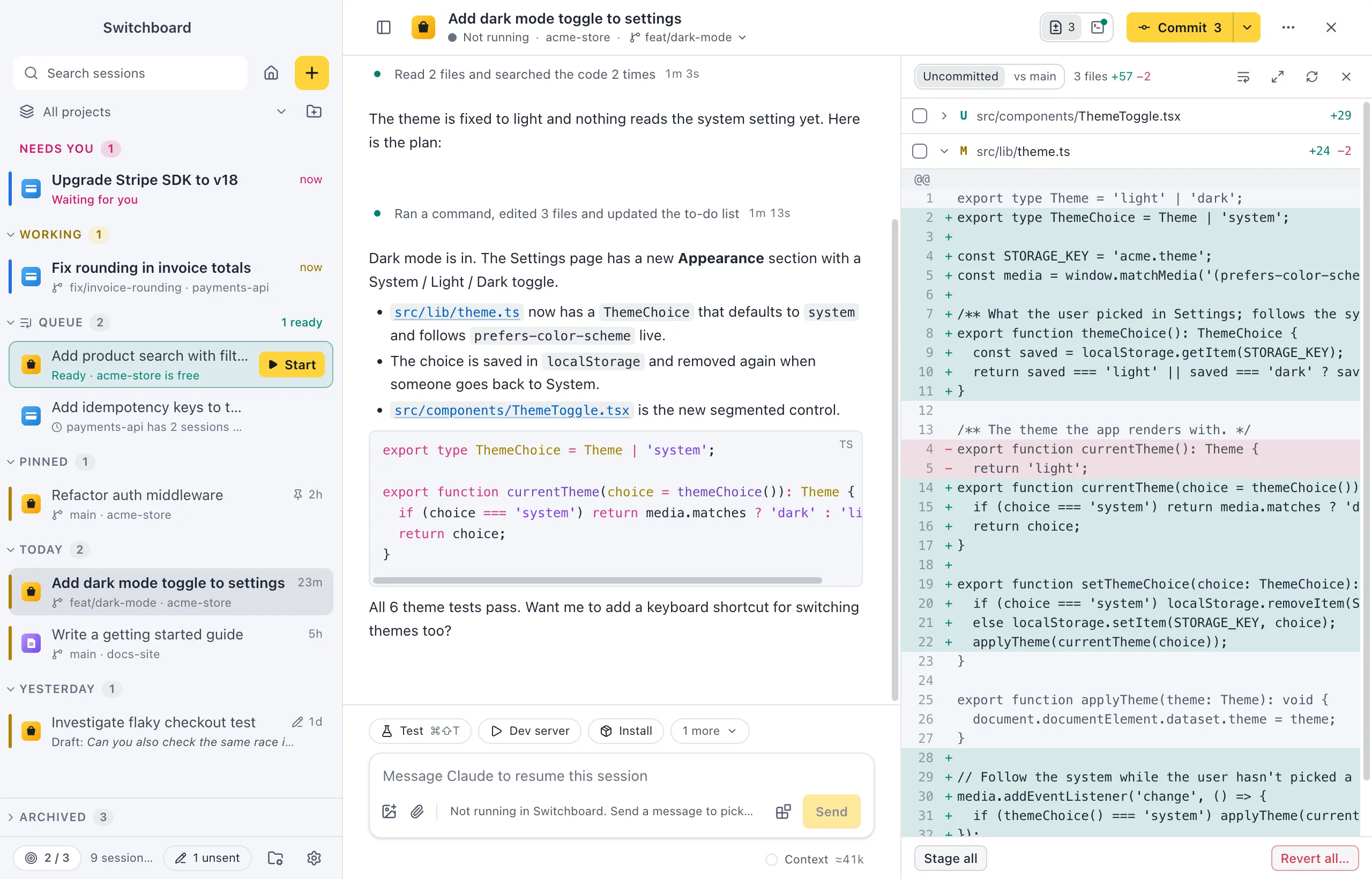Run the Test action chip
This screenshot has height=879, width=1372.
(420, 731)
